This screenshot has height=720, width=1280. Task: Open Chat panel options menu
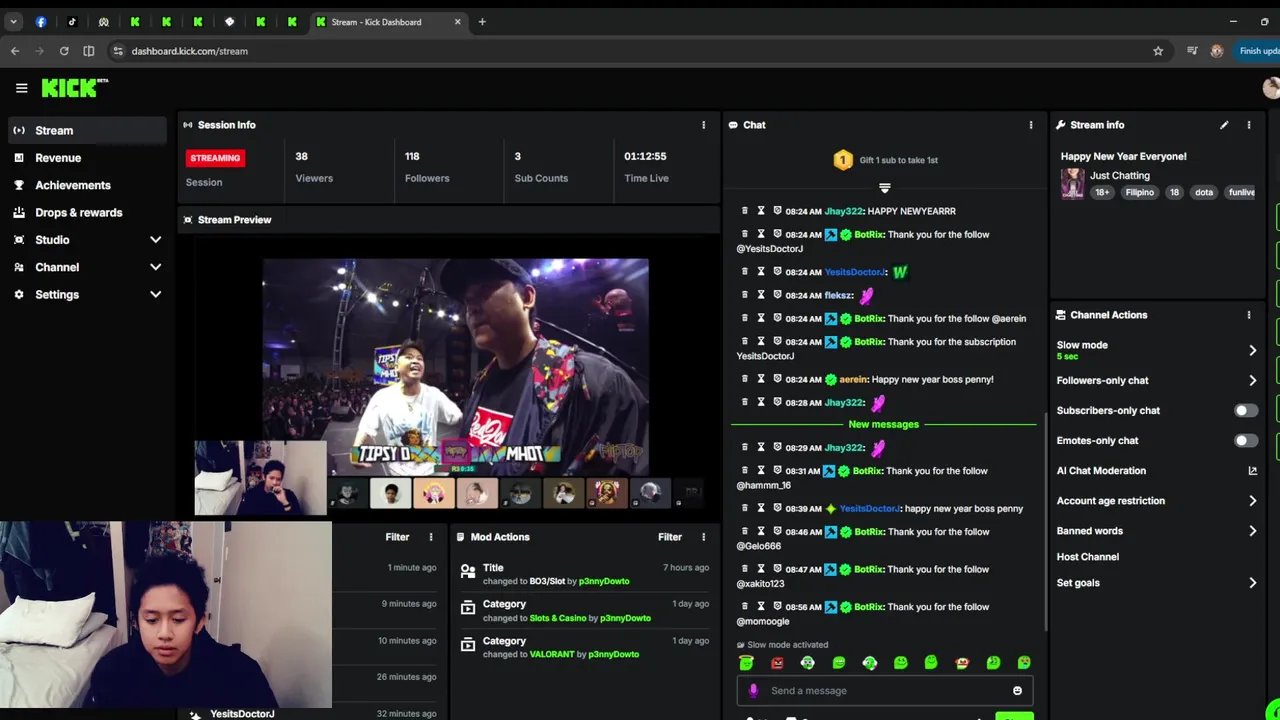tap(1031, 125)
